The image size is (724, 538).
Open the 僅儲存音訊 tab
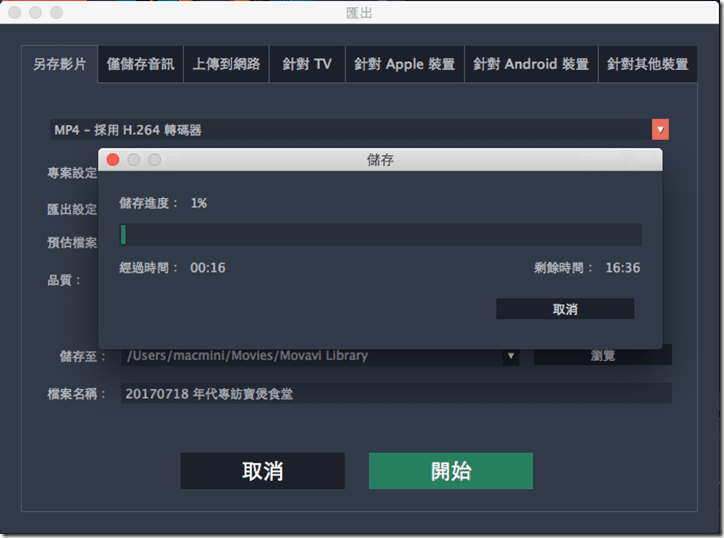(x=140, y=64)
